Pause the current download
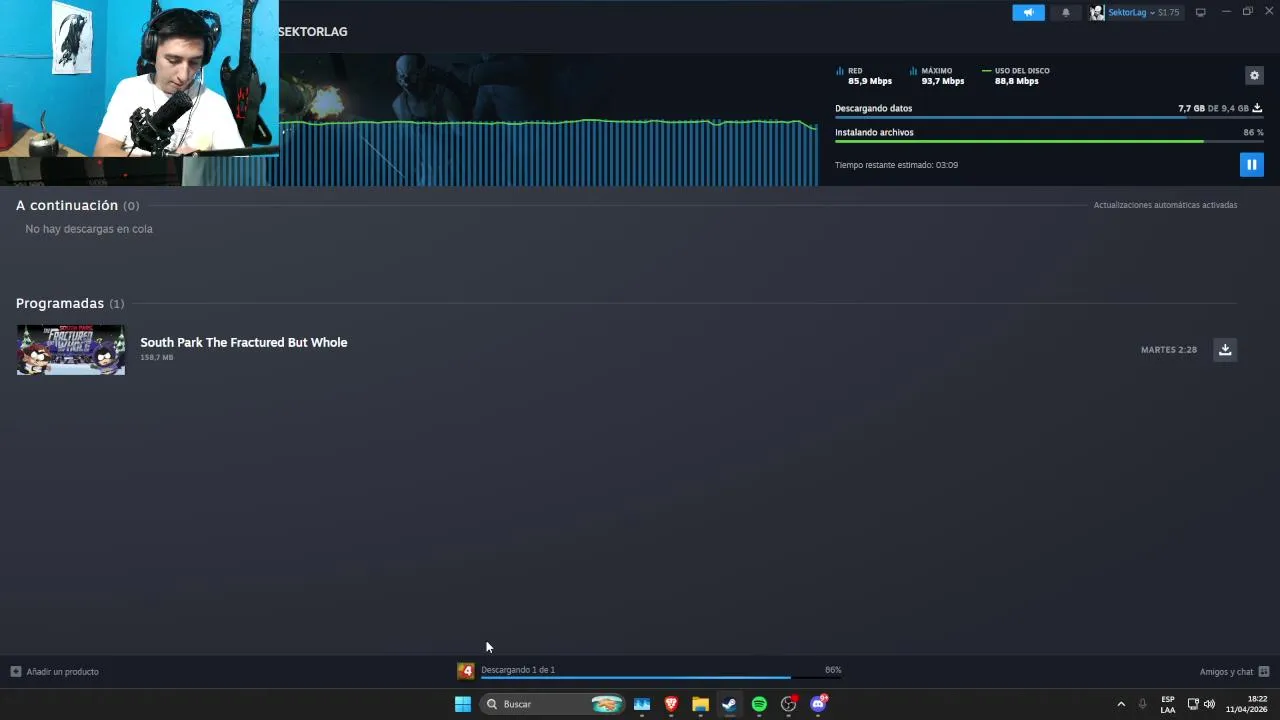 click(1251, 164)
